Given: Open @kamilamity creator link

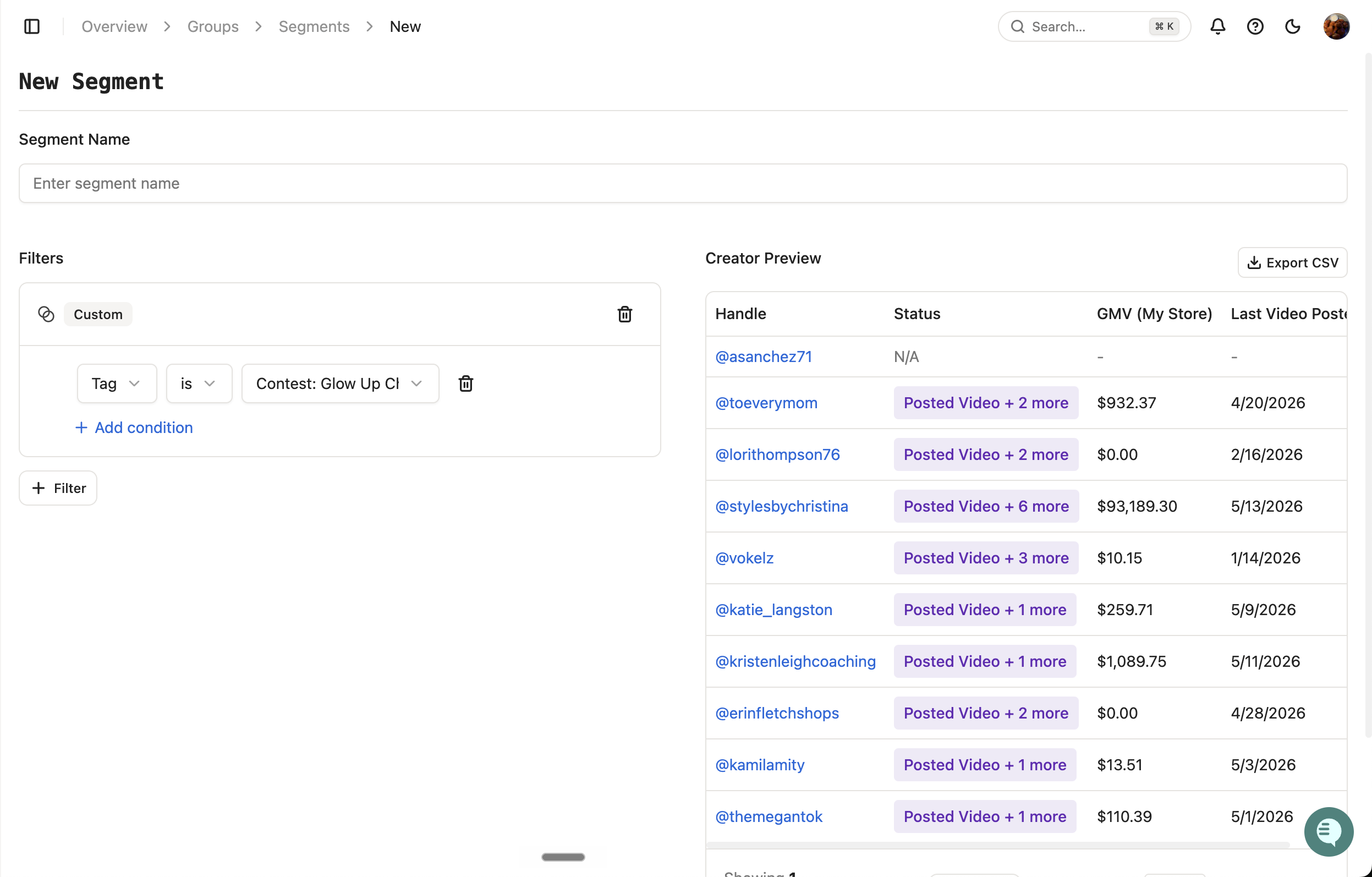Looking at the screenshot, I should pos(760,764).
